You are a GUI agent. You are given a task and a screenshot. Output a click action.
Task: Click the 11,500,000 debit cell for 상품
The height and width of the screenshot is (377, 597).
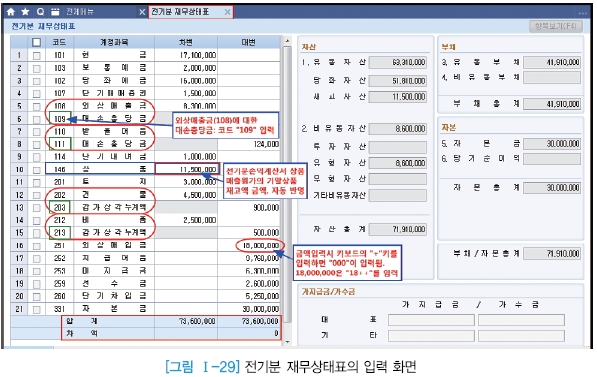tap(187, 169)
